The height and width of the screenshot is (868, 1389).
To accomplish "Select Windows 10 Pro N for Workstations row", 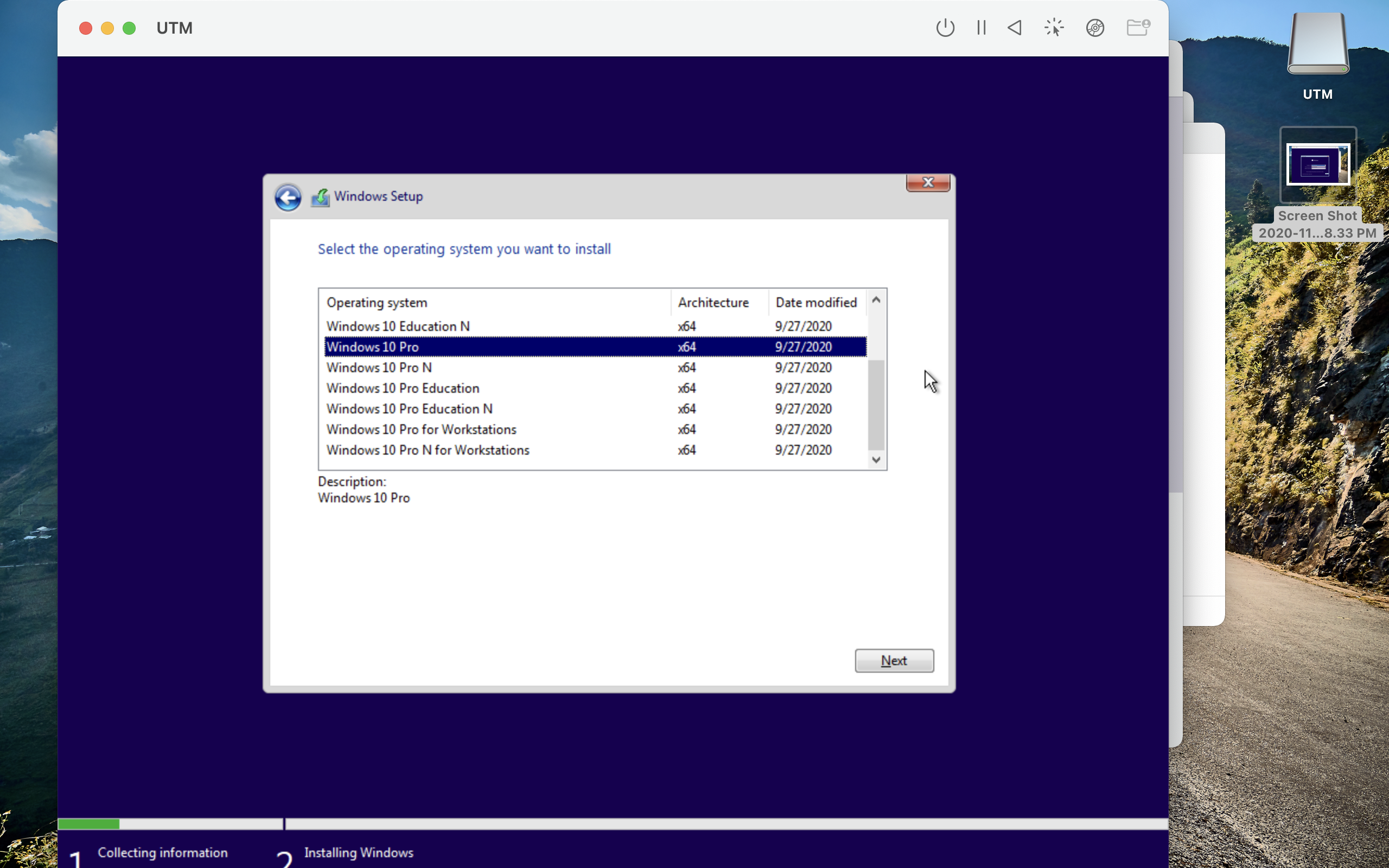I will point(595,450).
